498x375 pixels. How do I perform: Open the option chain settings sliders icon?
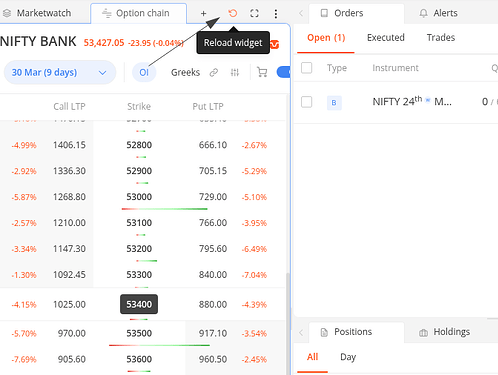click(x=235, y=72)
